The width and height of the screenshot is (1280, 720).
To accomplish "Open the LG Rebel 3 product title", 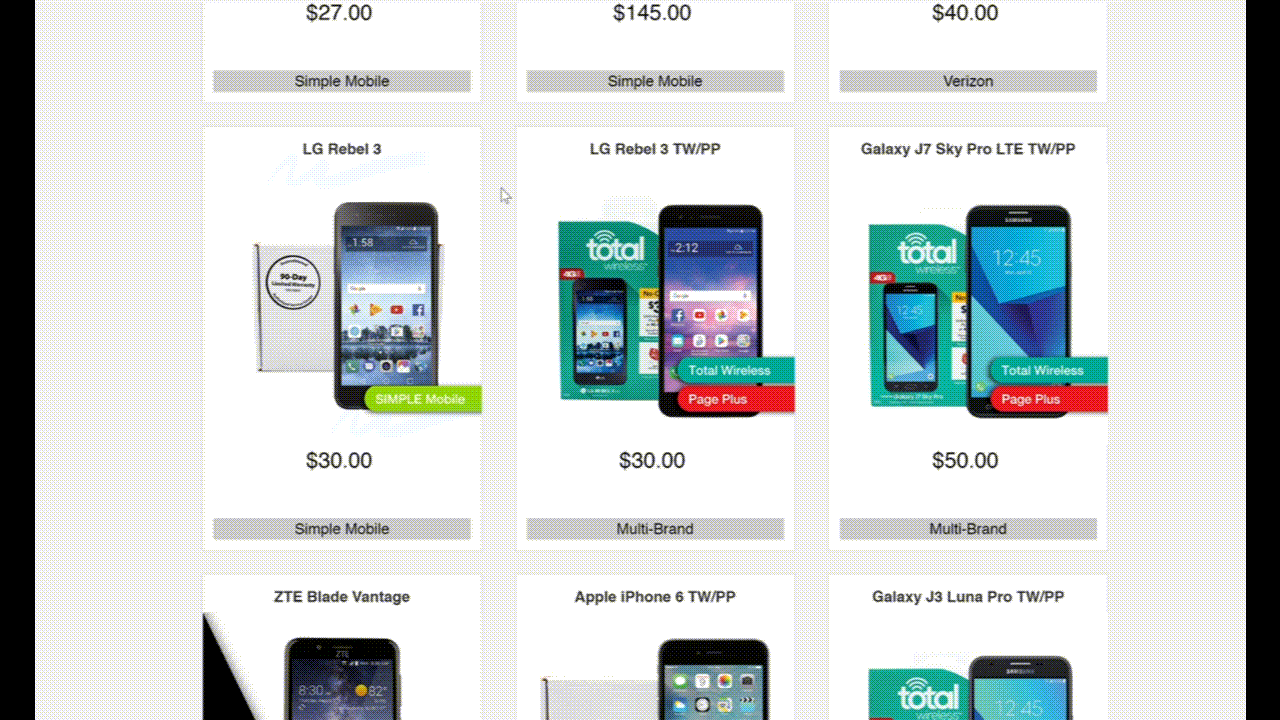I will [x=342, y=149].
